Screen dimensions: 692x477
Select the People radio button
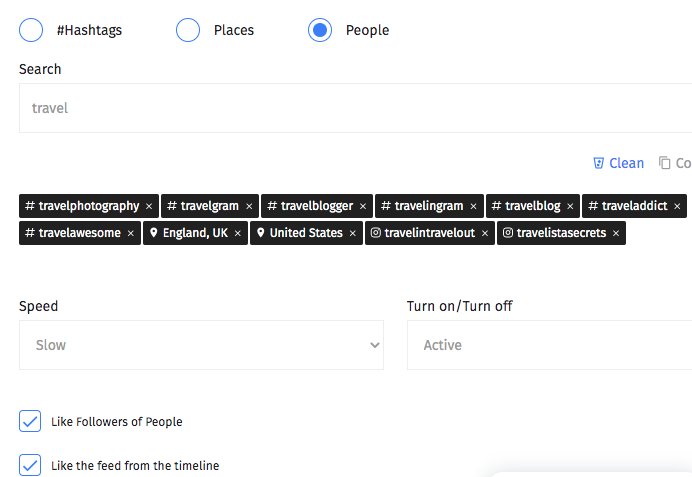320,30
